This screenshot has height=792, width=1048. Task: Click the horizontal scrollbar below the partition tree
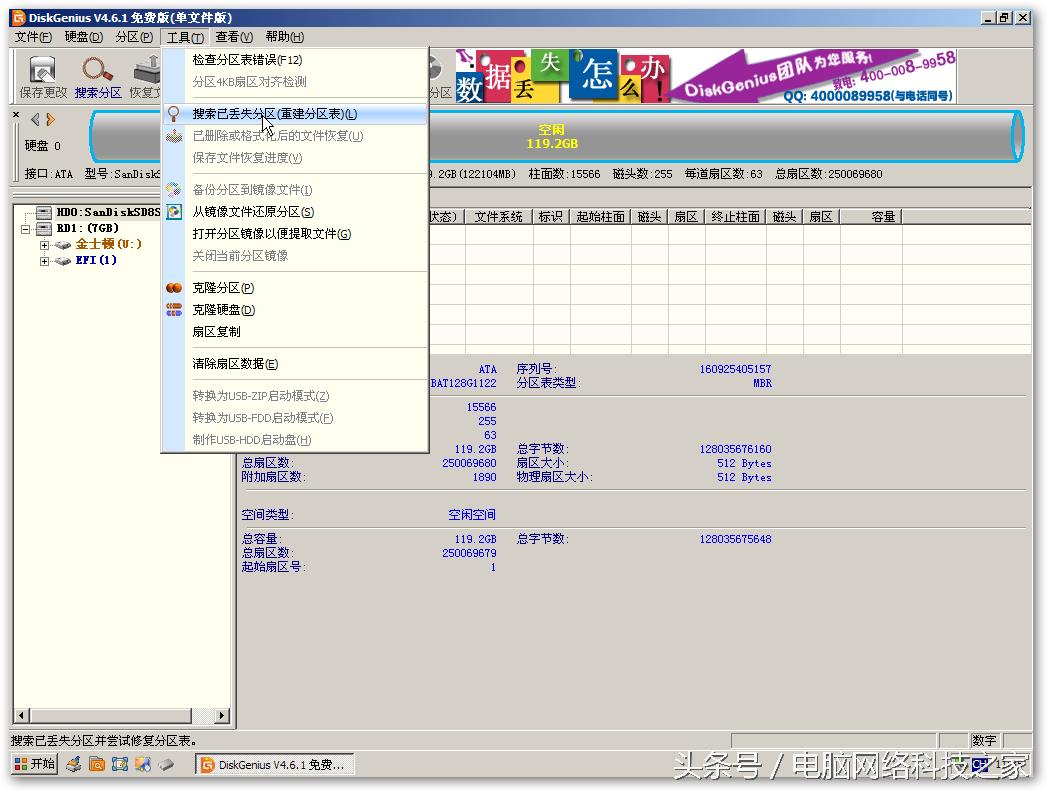pyautogui.click(x=110, y=716)
